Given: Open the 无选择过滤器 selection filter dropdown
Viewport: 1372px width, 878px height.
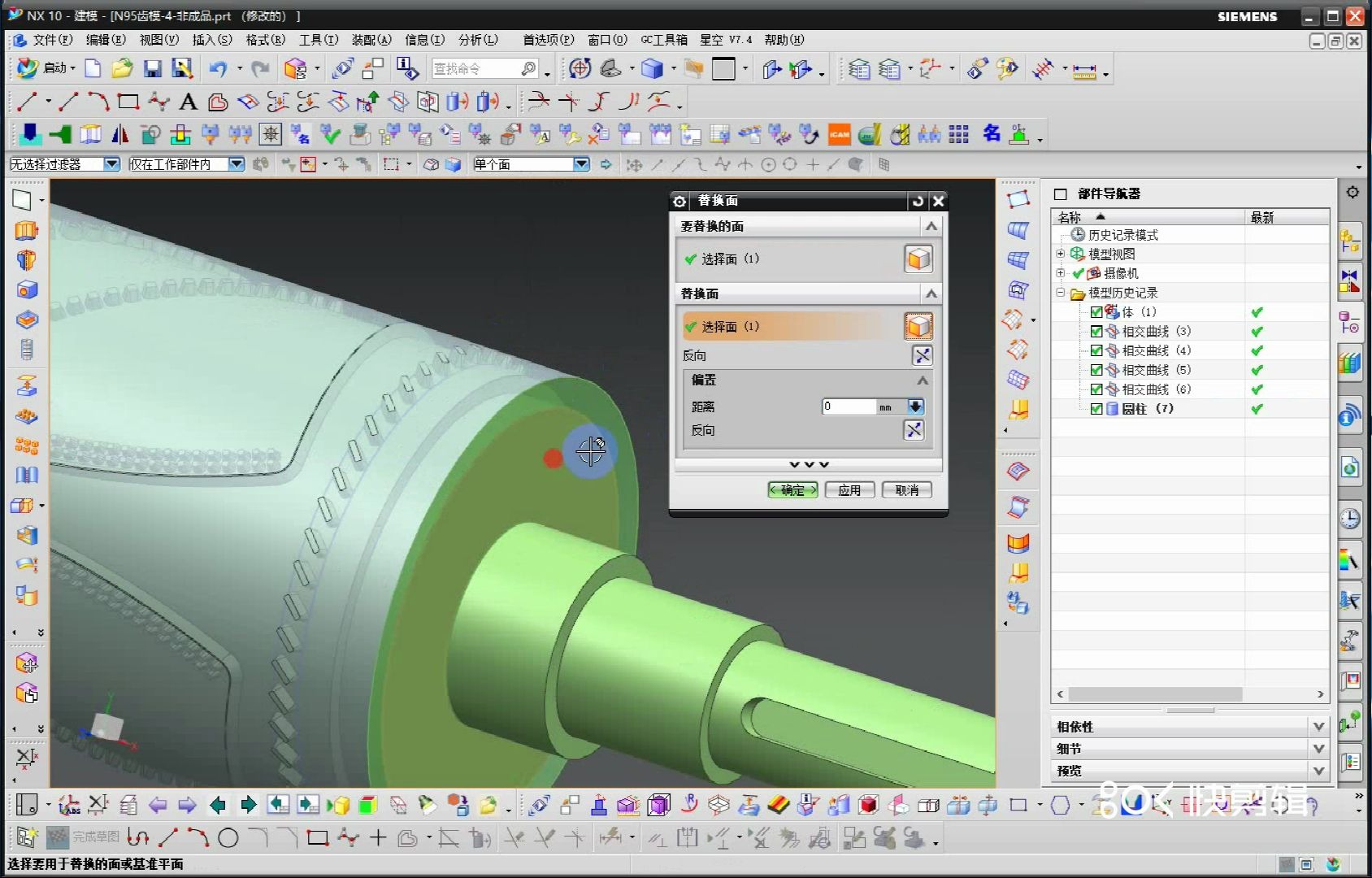Looking at the screenshot, I should point(111,164).
